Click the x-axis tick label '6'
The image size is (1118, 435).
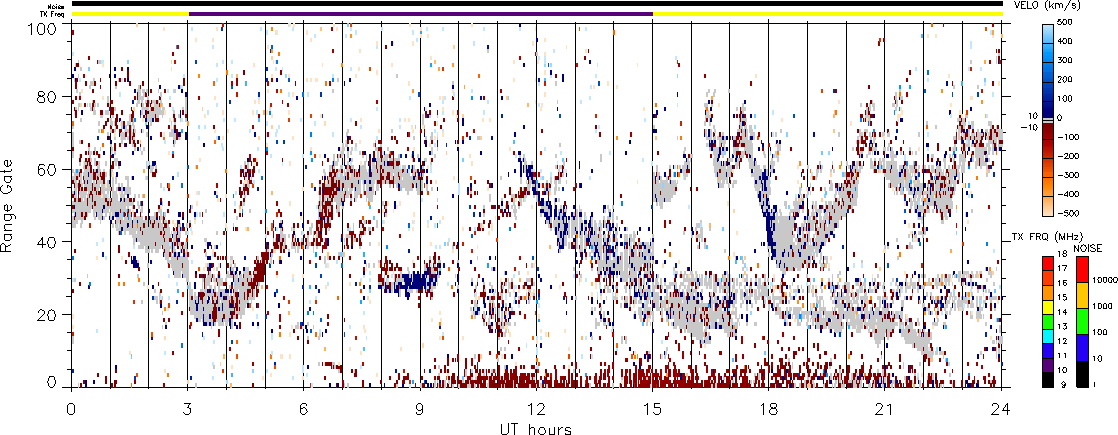304,409
